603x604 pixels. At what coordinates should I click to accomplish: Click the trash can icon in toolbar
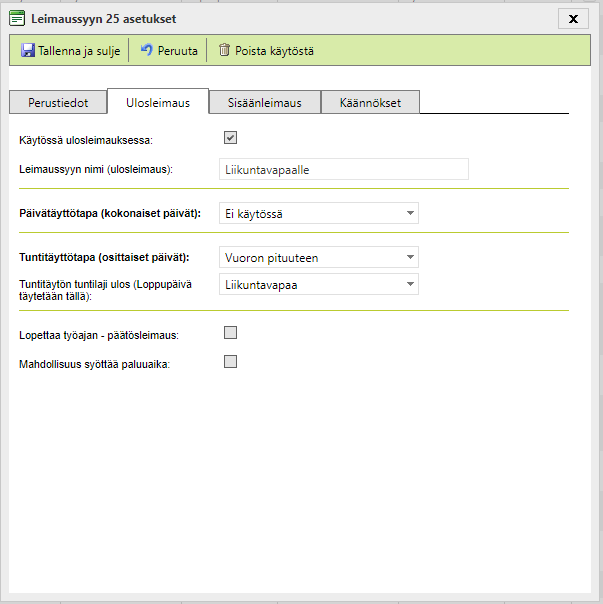pyautogui.click(x=224, y=50)
